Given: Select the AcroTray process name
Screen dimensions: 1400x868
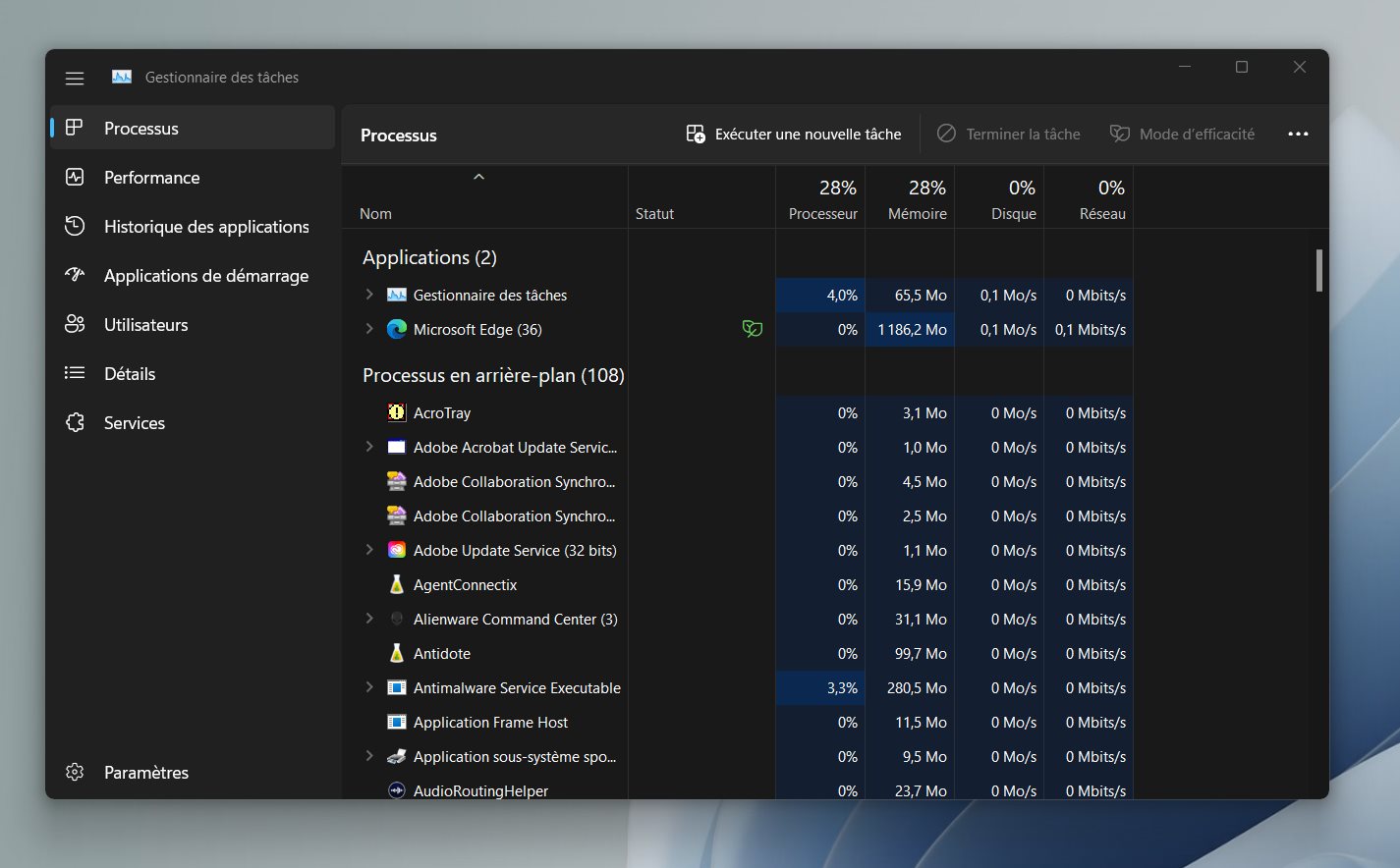Looking at the screenshot, I should tap(442, 413).
